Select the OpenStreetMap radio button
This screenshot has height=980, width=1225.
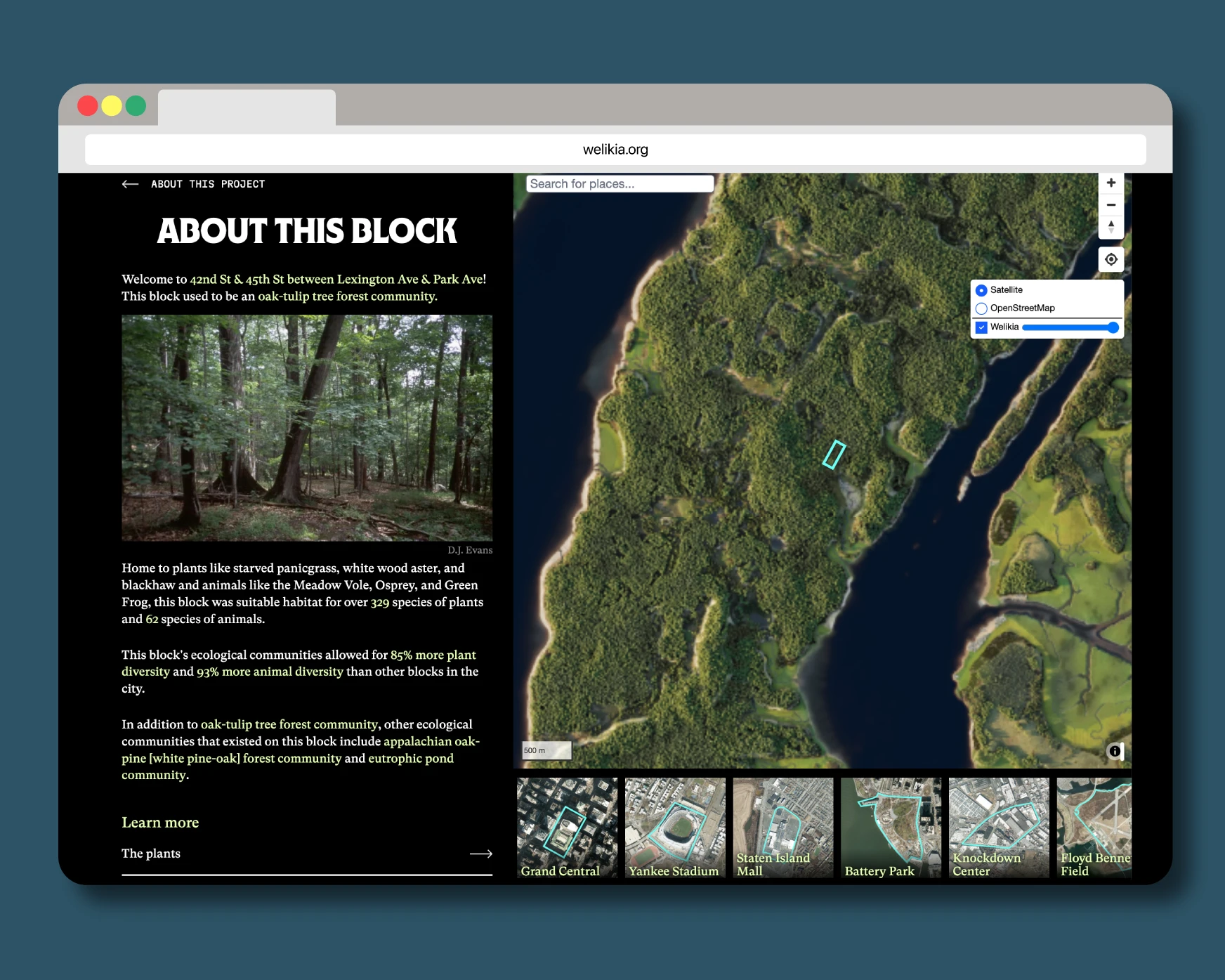click(981, 308)
